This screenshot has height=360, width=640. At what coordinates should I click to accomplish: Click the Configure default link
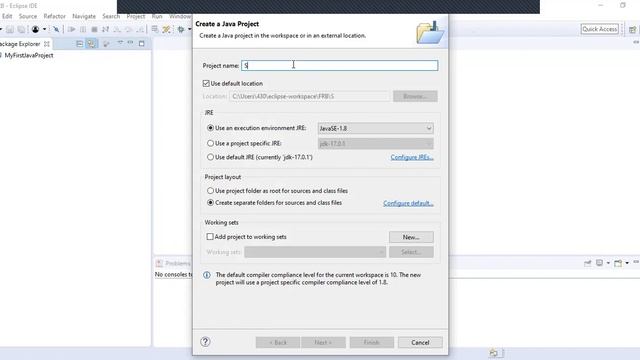click(x=408, y=203)
